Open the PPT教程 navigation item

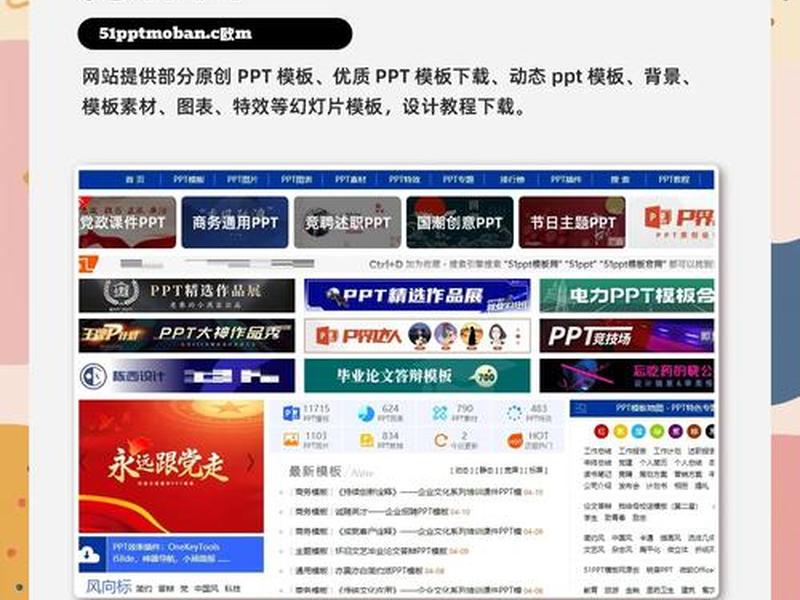(x=673, y=180)
